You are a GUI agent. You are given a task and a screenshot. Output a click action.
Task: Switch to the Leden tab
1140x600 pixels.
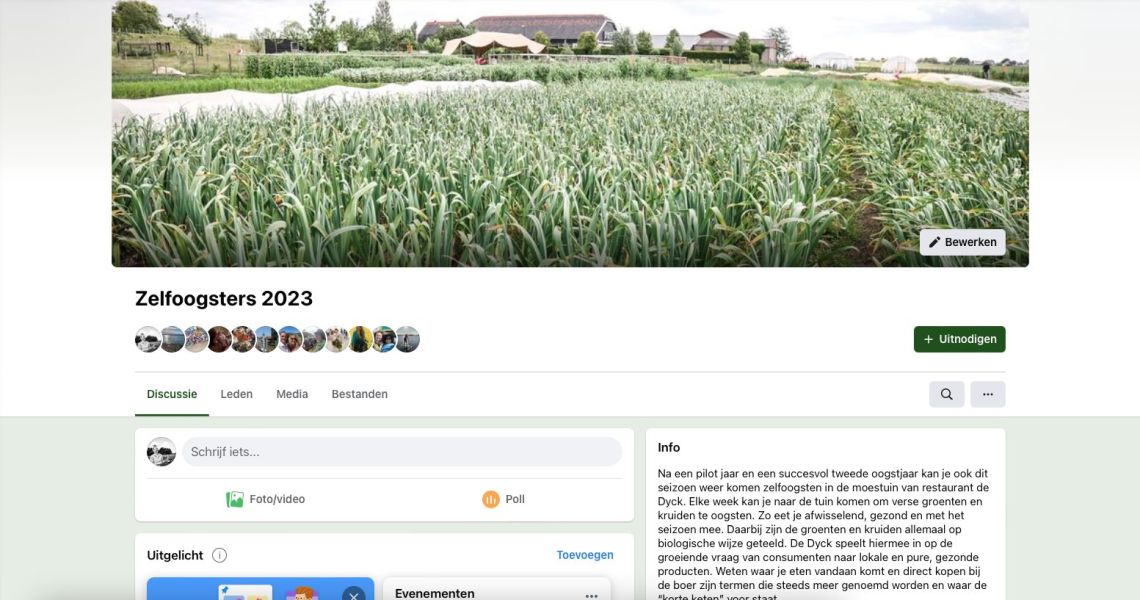236,394
